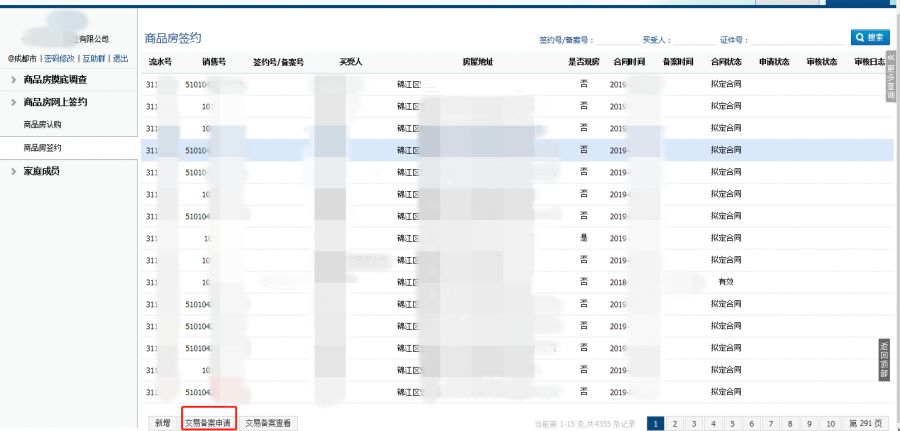The width and height of the screenshot is (900, 431).
Task: Click the 退出 logout link
Action: point(121,59)
